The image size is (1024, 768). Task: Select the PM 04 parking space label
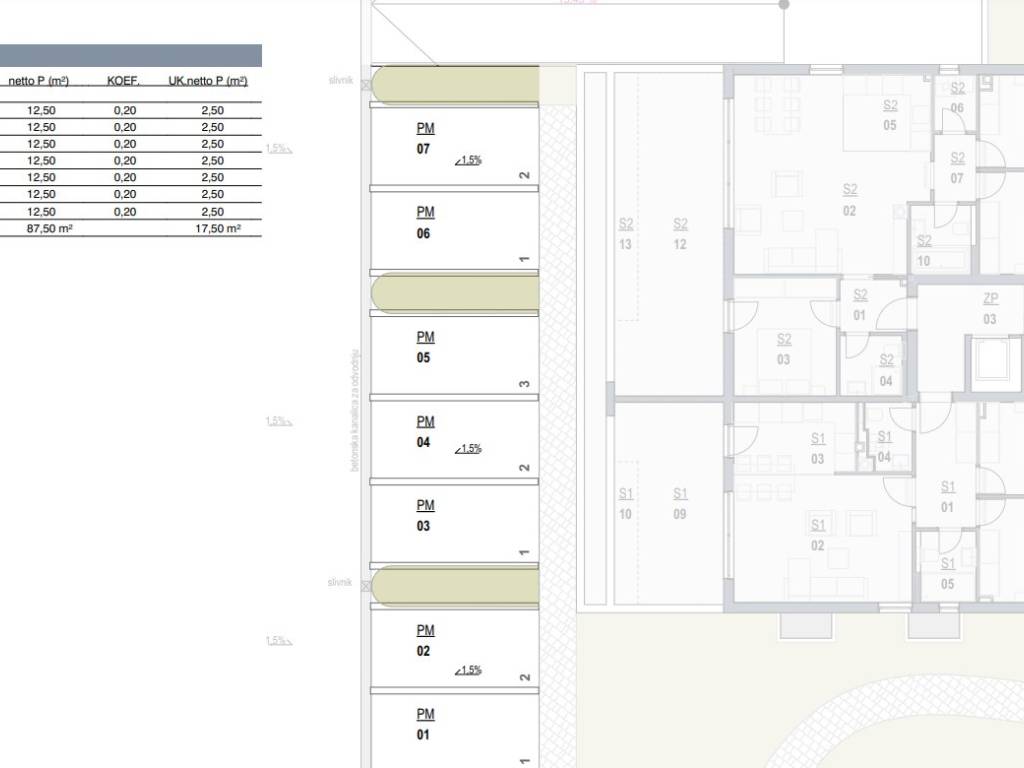coord(424,432)
